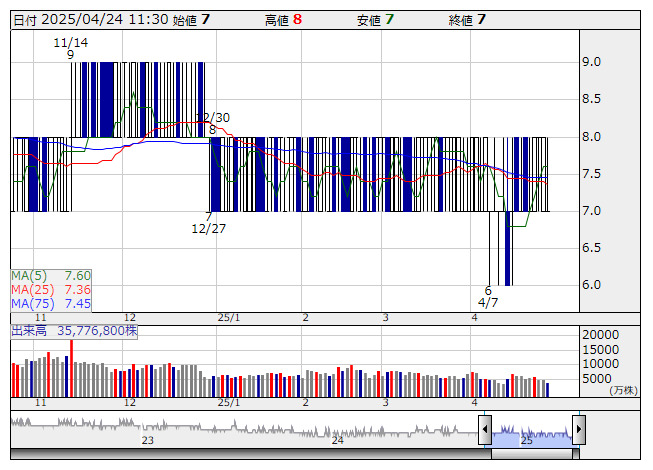The width and height of the screenshot is (653, 470).
Task: Click the 日付 2025/04/24 11:30 date label
Action: [91, 20]
